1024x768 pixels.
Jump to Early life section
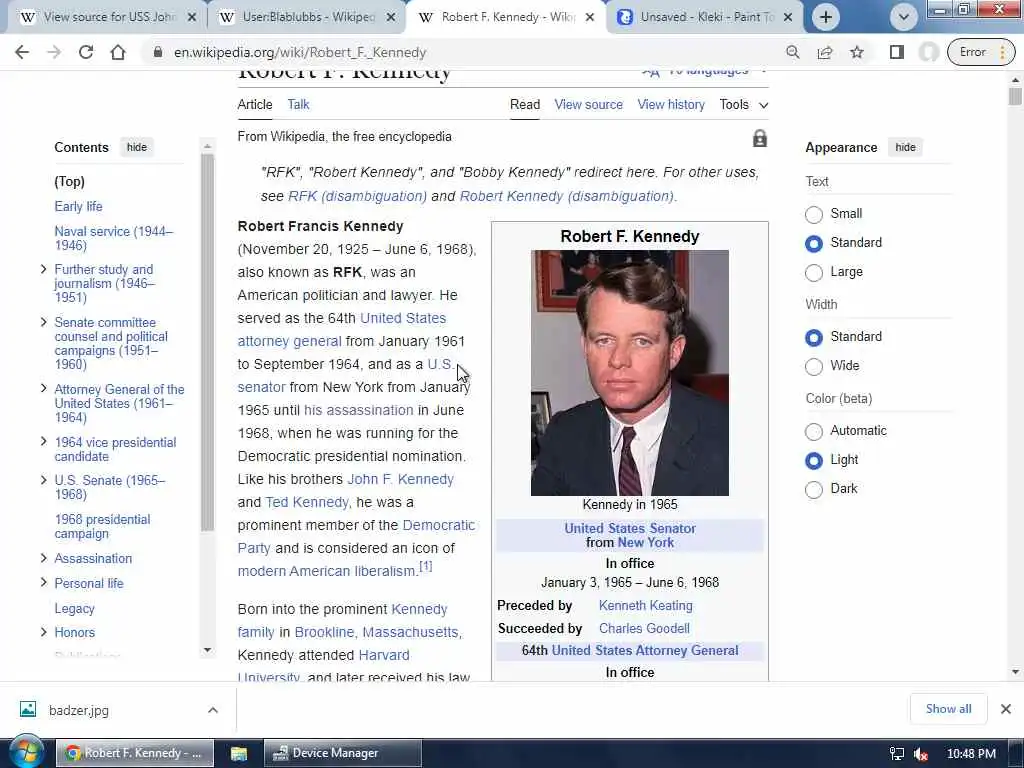click(x=78, y=206)
